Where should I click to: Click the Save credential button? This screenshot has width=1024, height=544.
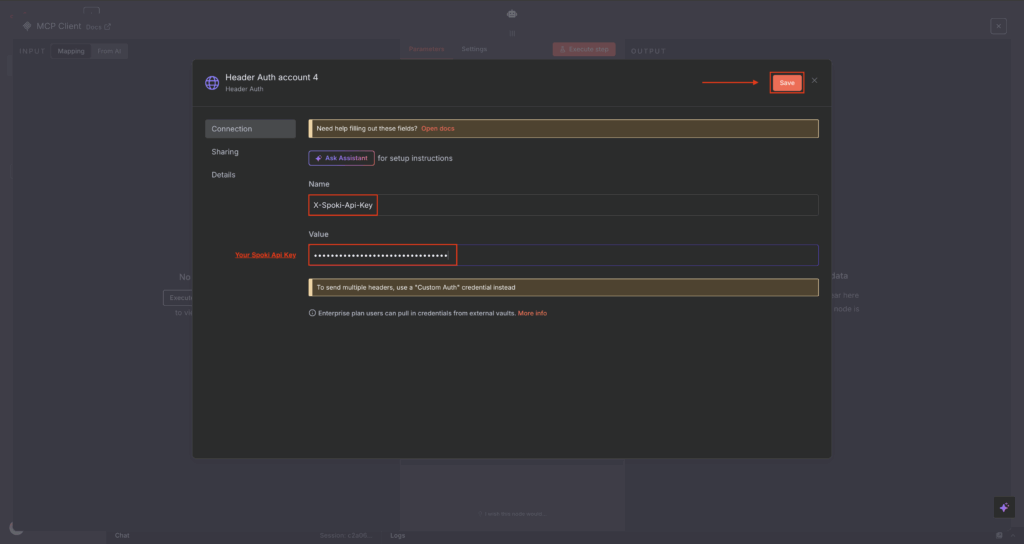(787, 83)
